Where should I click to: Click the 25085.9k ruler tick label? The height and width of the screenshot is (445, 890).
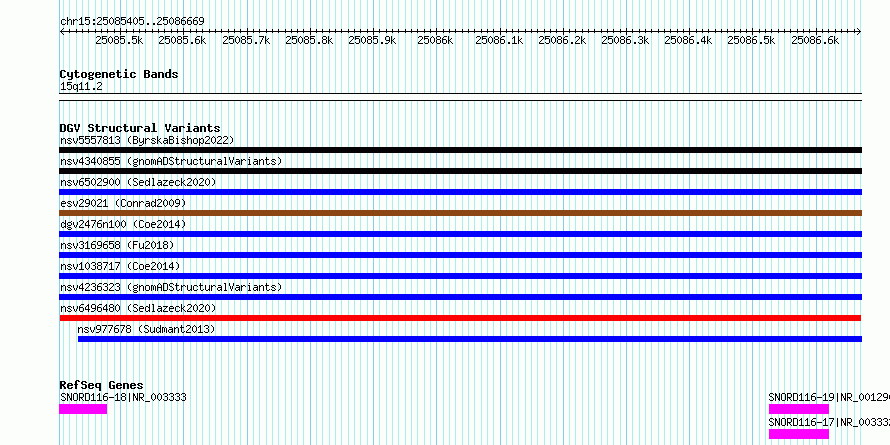[372, 40]
